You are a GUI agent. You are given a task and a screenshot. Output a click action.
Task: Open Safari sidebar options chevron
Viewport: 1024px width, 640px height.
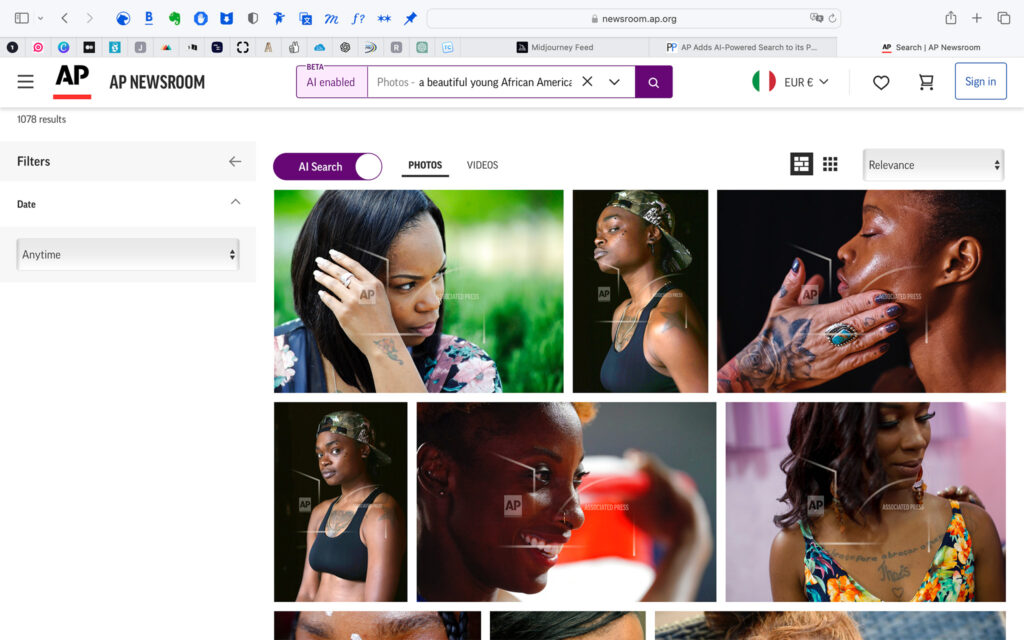tap(40, 18)
